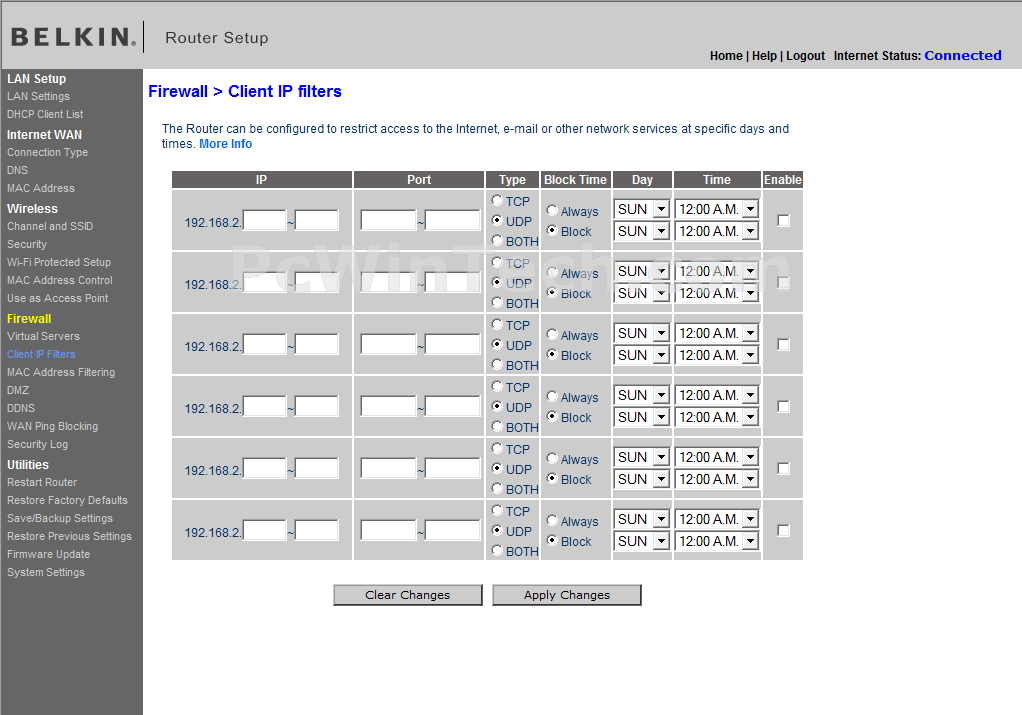Open Client IP Filters sidebar link

point(41,355)
